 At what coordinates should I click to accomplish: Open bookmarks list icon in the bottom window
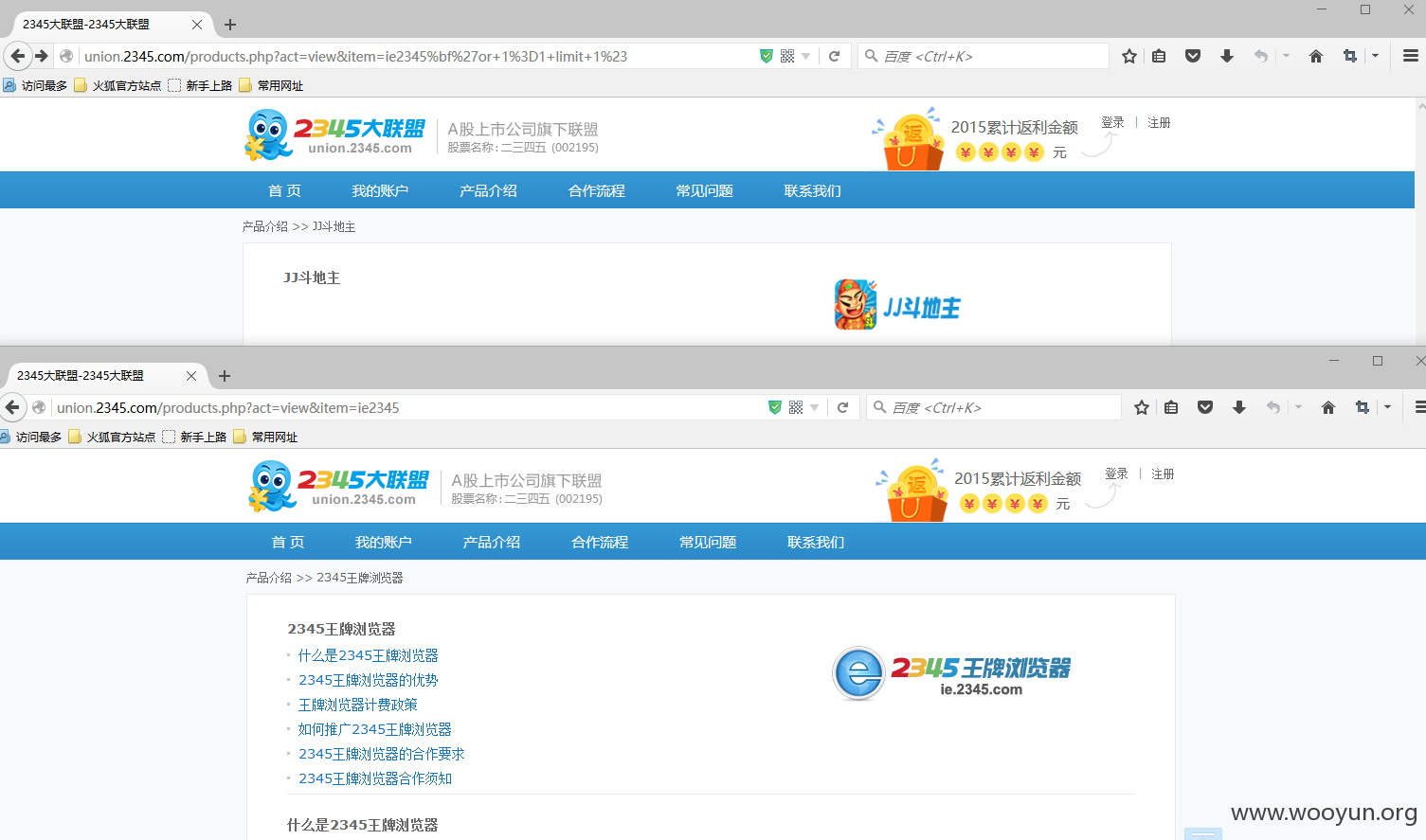click(1171, 407)
